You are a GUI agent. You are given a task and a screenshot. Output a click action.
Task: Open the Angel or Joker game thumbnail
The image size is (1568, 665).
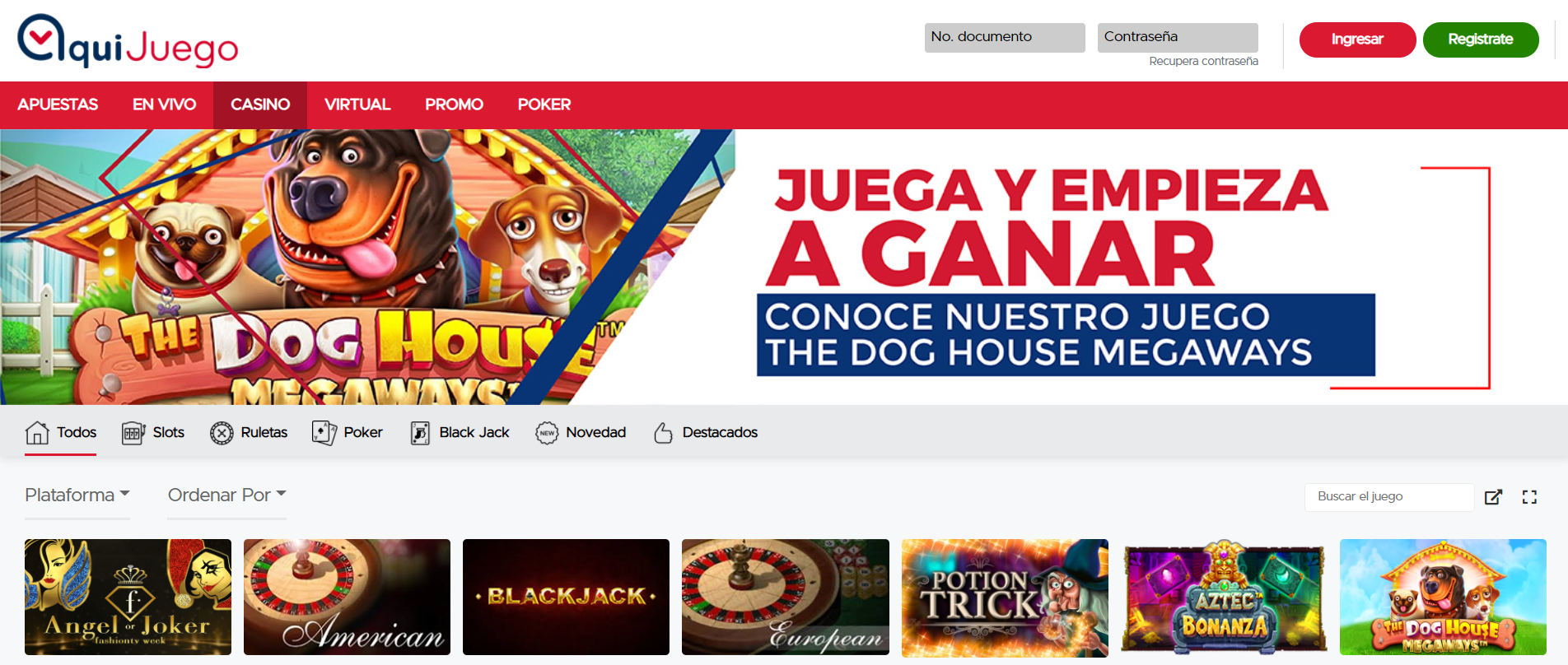coord(128,598)
